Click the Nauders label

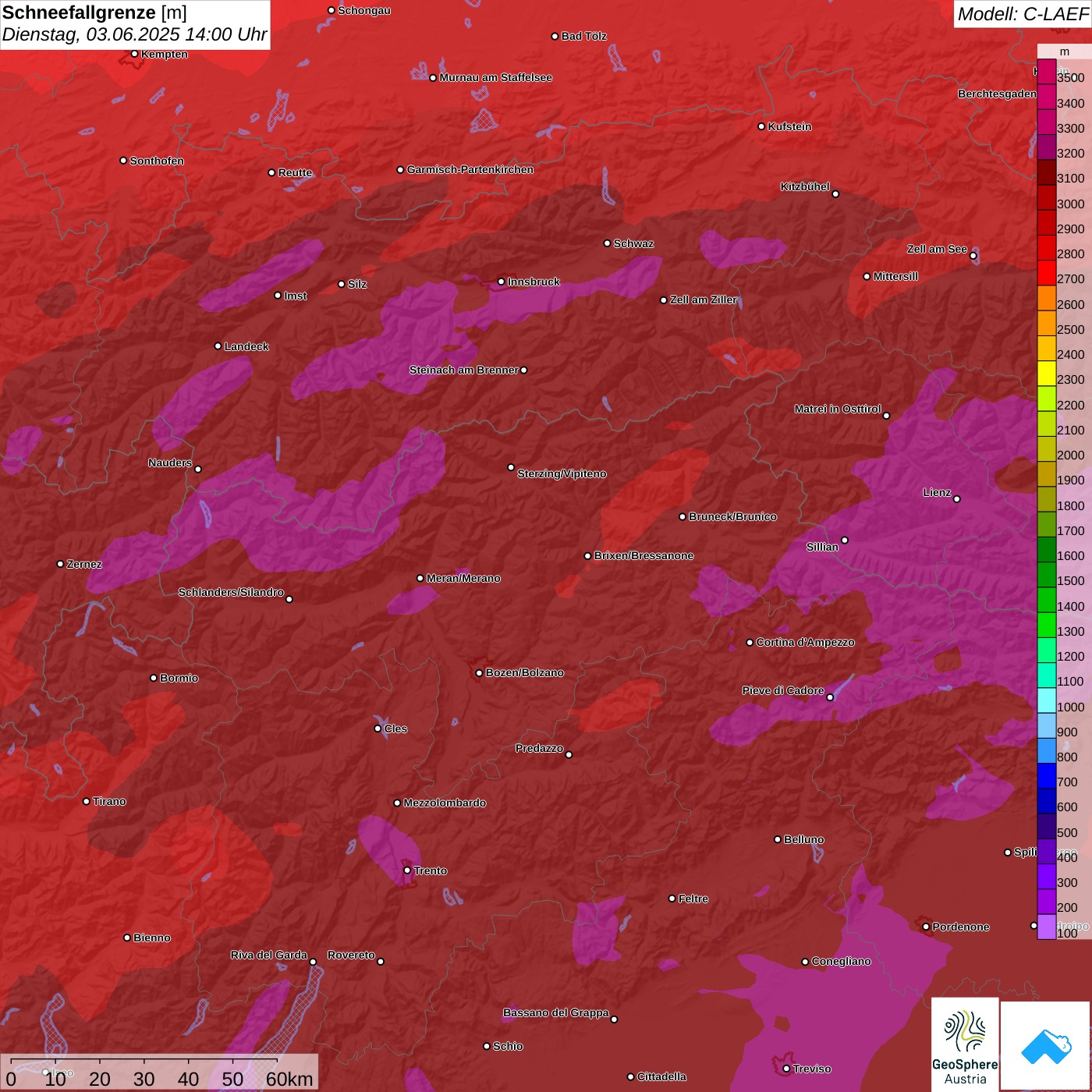pos(170,463)
